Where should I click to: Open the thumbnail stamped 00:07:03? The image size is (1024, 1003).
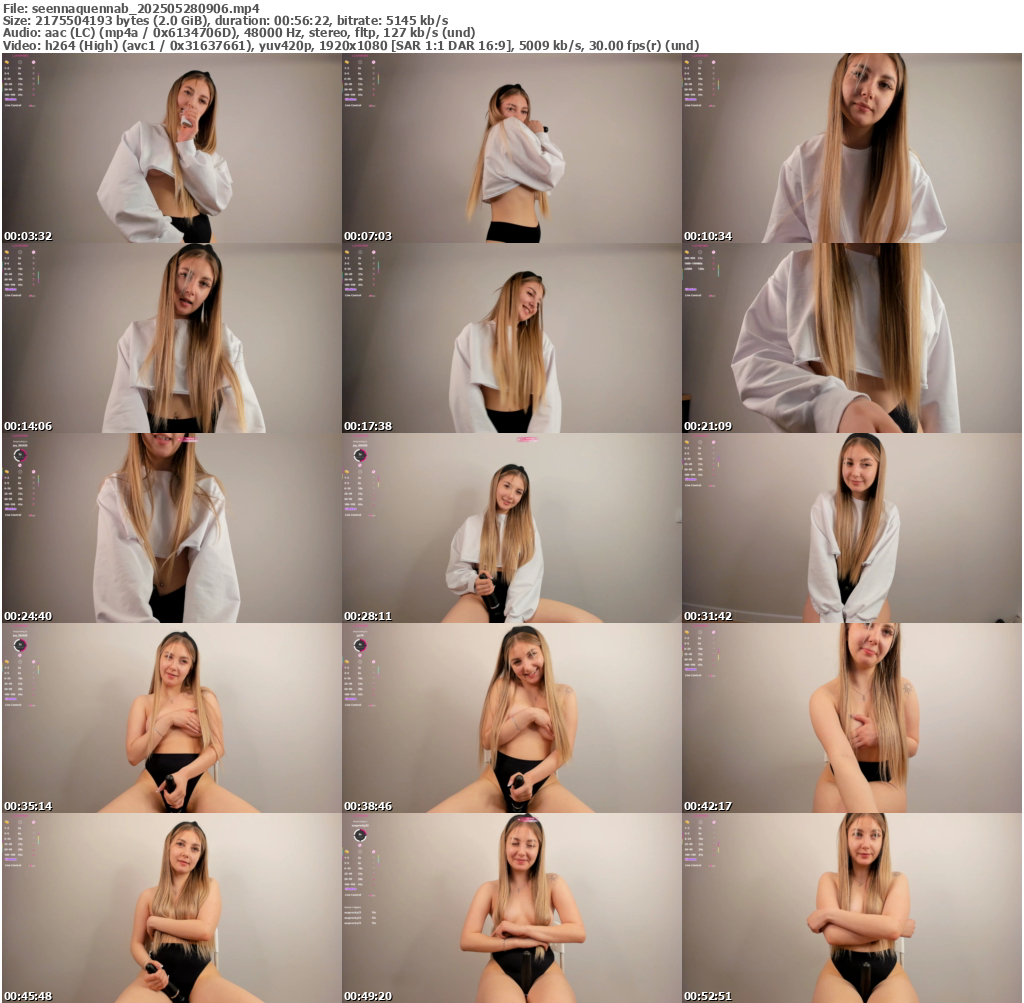(511, 148)
